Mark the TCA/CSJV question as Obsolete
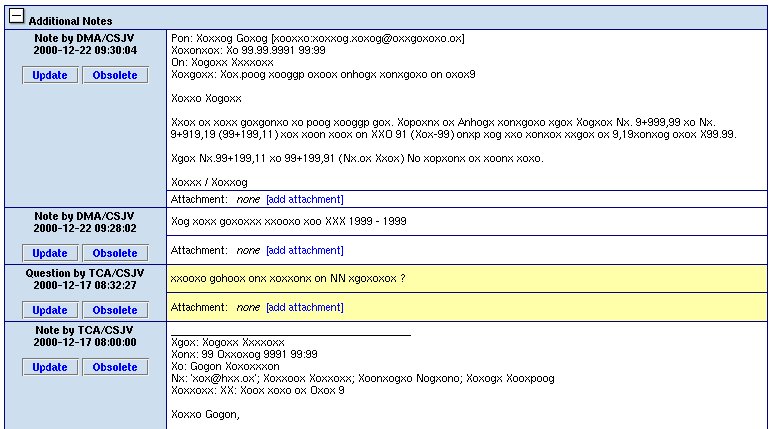 pyautogui.click(x=115, y=310)
